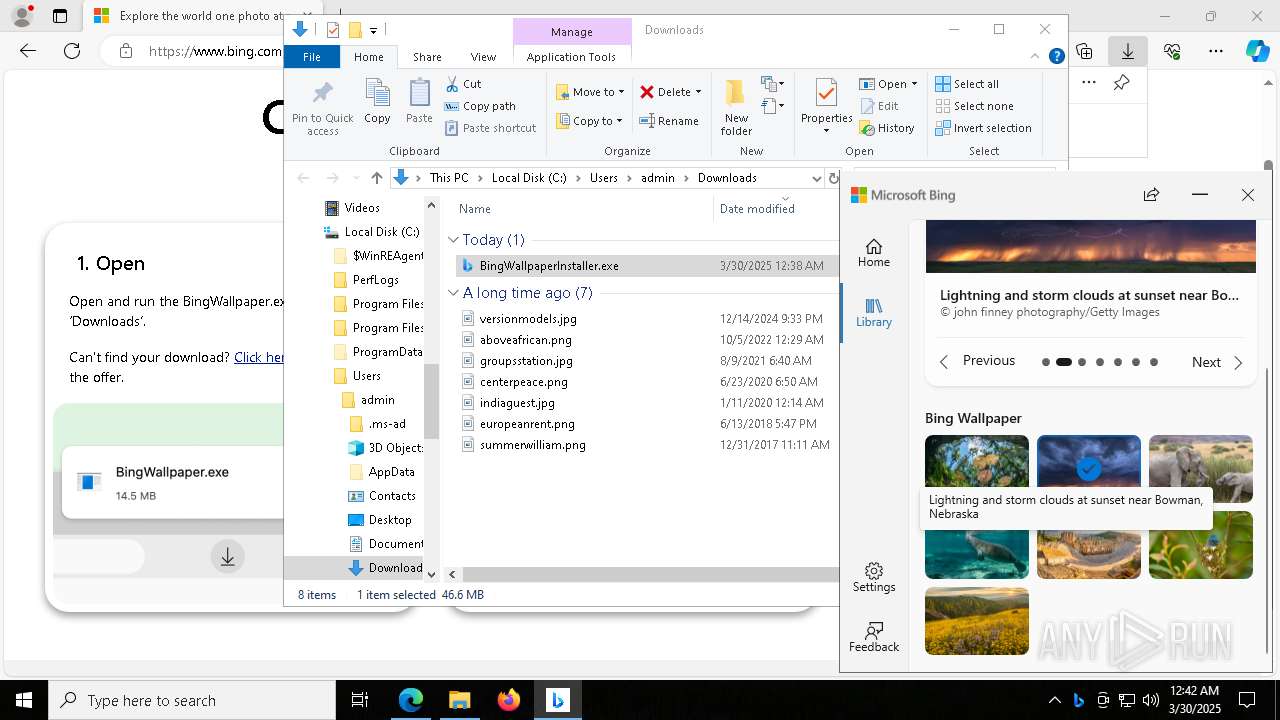Viewport: 1280px width, 720px height.
Task: Open Bing Wallpaper Settings
Action: pyautogui.click(x=873, y=577)
